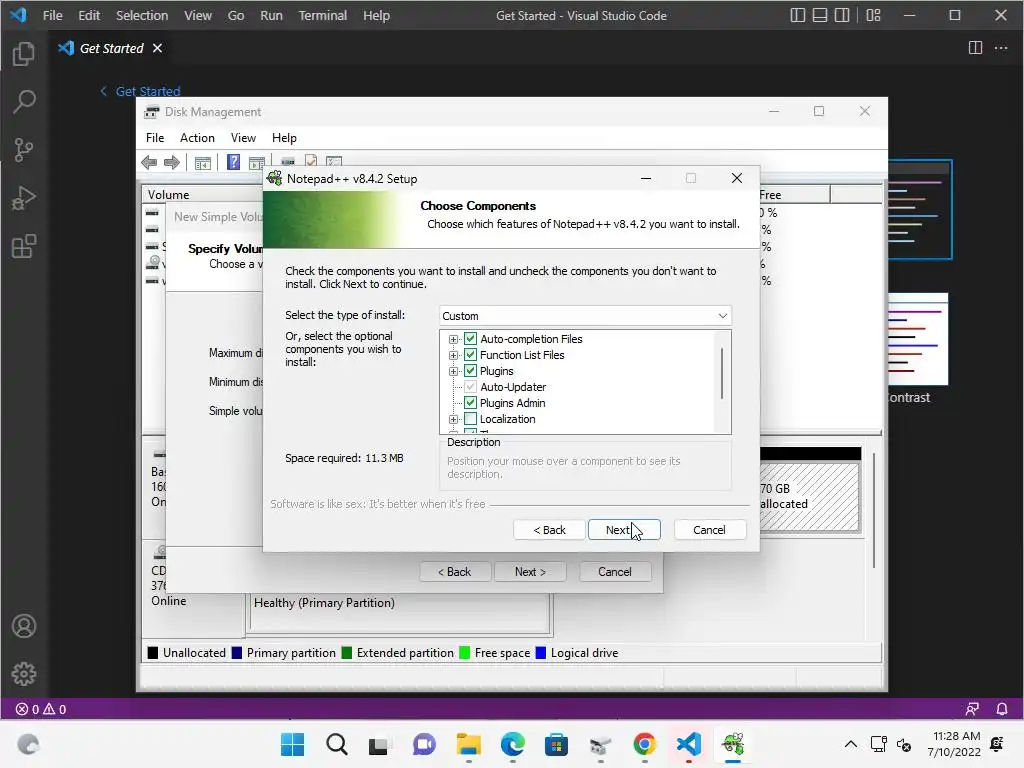Image resolution: width=1024 pixels, height=768 pixels.
Task: Go back via Get Started breadcrumb chevron
Action: (x=103, y=91)
